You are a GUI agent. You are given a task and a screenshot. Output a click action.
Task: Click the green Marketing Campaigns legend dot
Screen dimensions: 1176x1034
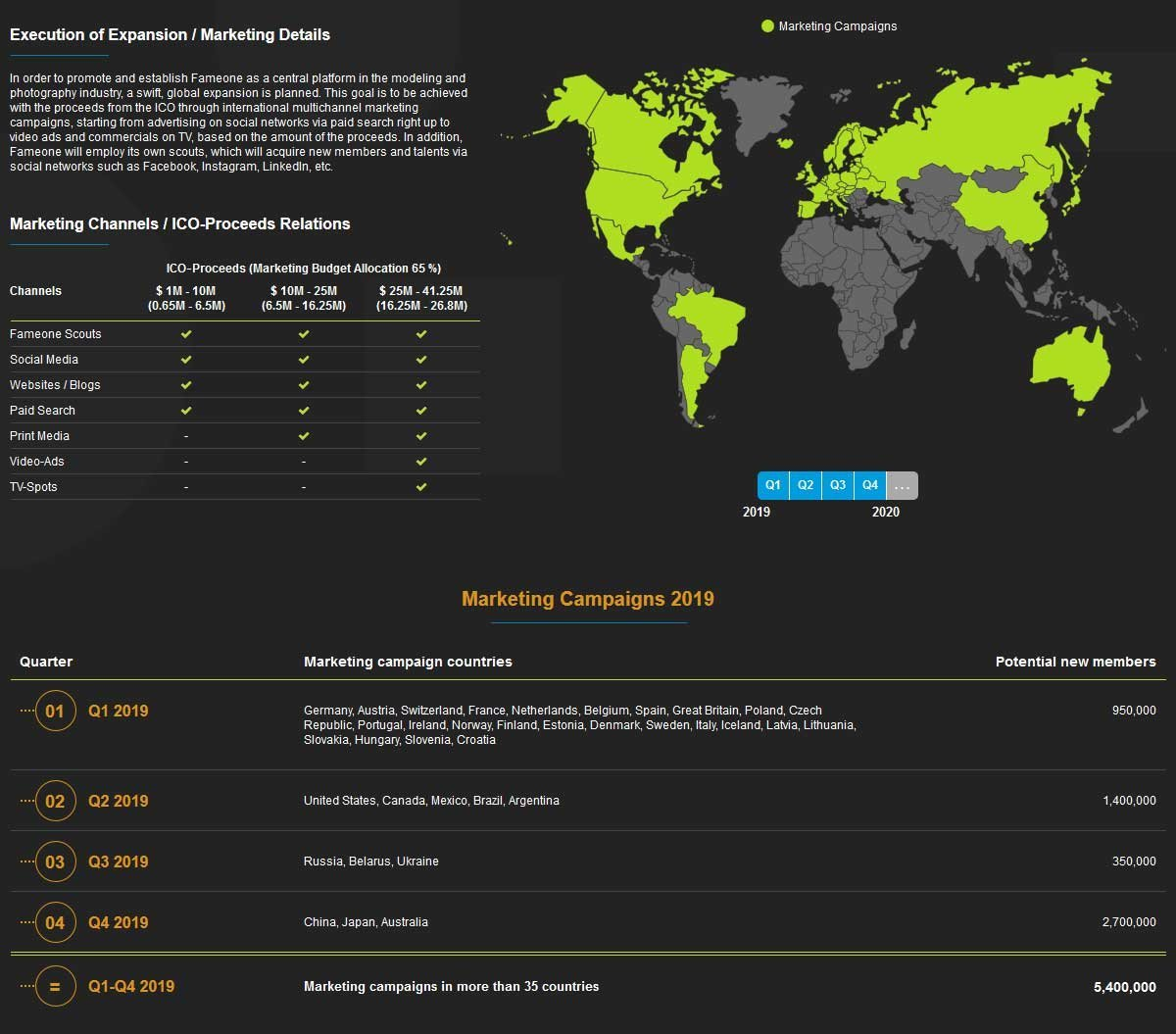767,26
